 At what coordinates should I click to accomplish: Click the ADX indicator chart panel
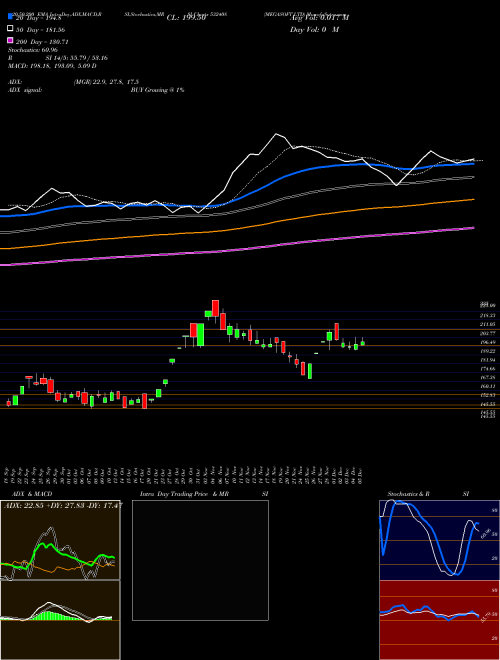tap(60, 540)
